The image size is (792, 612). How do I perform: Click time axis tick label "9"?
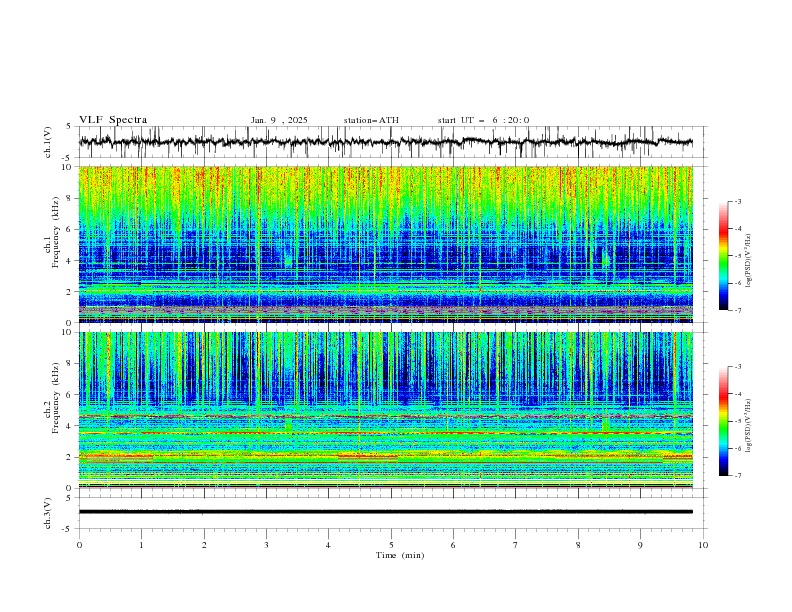640,545
